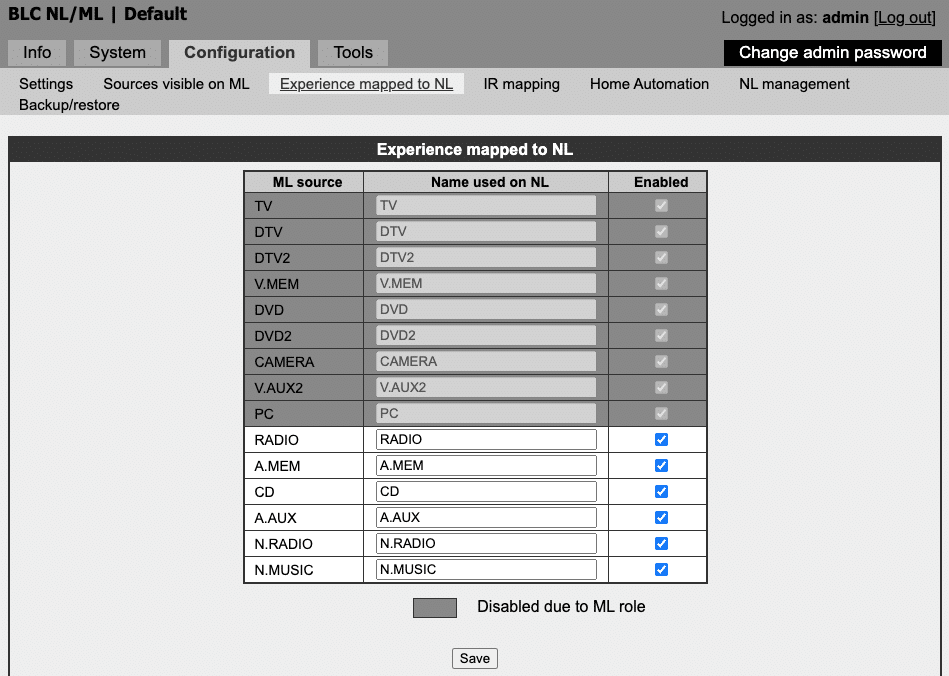This screenshot has height=676, width=949.
Task: Click the Log out link
Action: (905, 18)
